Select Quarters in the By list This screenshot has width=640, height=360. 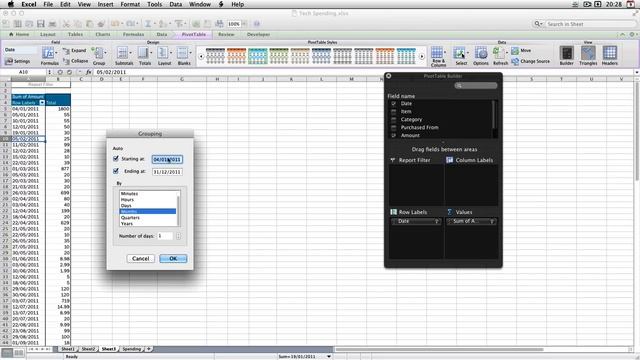[148, 218]
